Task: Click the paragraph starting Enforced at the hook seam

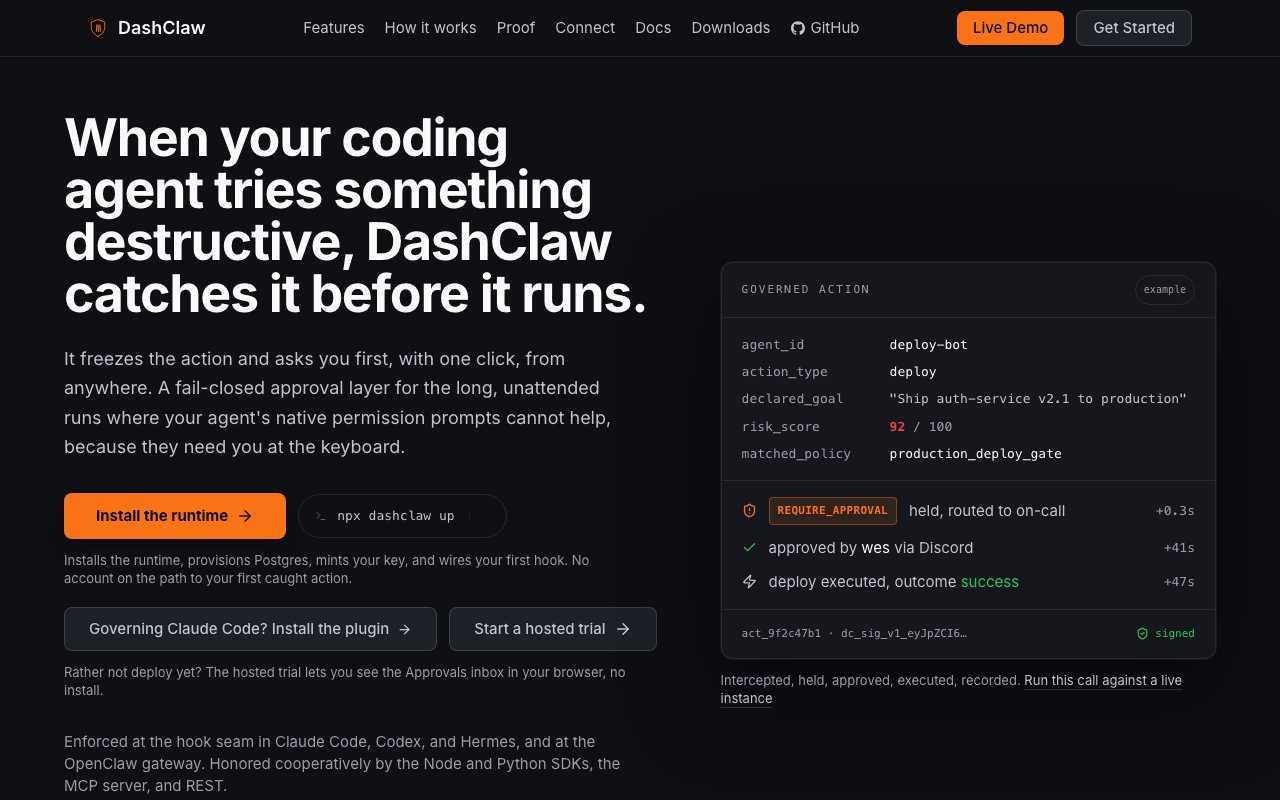Action: (342, 764)
